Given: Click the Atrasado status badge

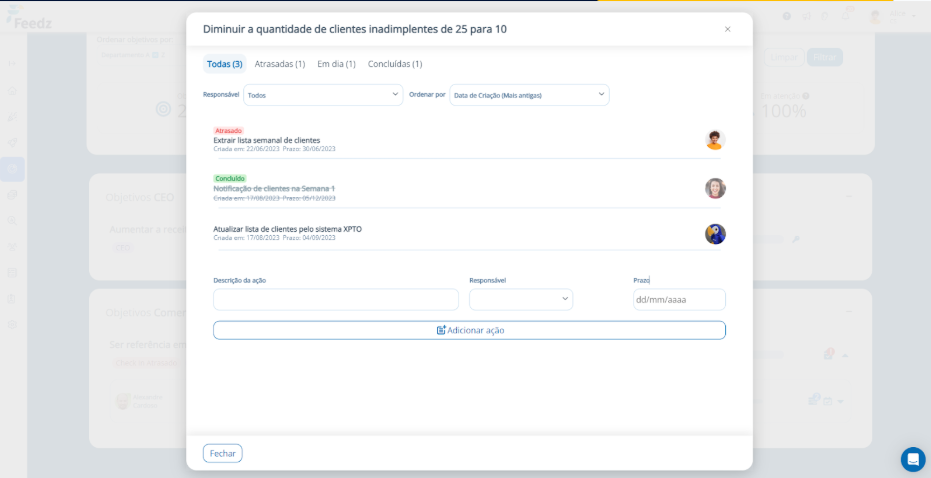Looking at the screenshot, I should coord(228,131).
